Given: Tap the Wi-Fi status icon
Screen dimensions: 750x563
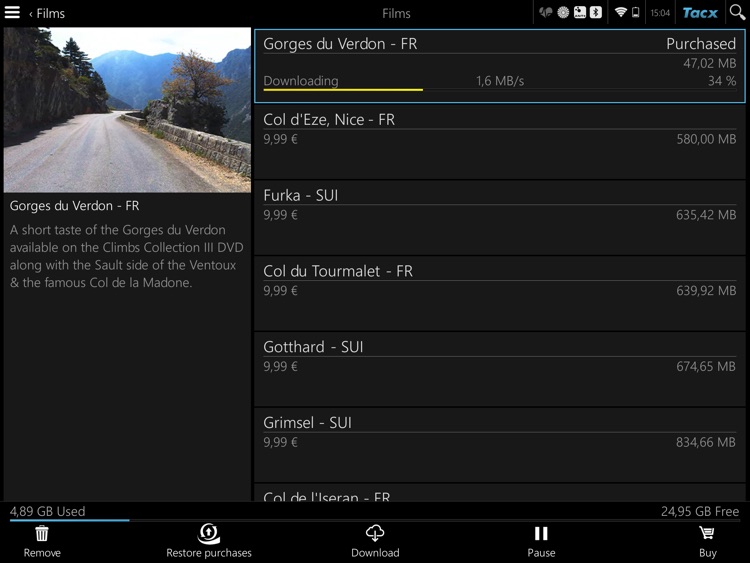Looking at the screenshot, I should point(620,12).
